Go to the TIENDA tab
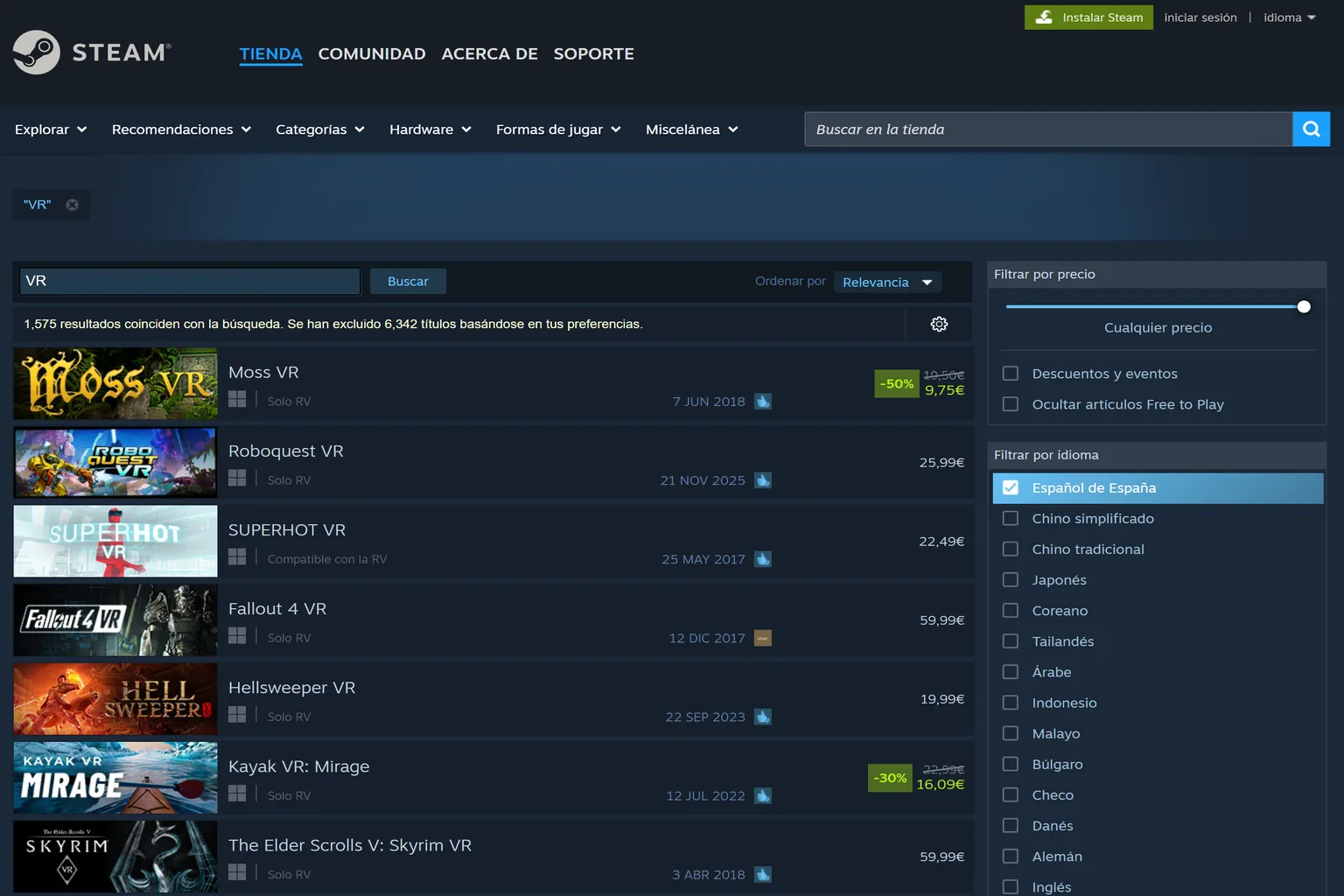Screen dimensions: 1344x896 tap(270, 53)
